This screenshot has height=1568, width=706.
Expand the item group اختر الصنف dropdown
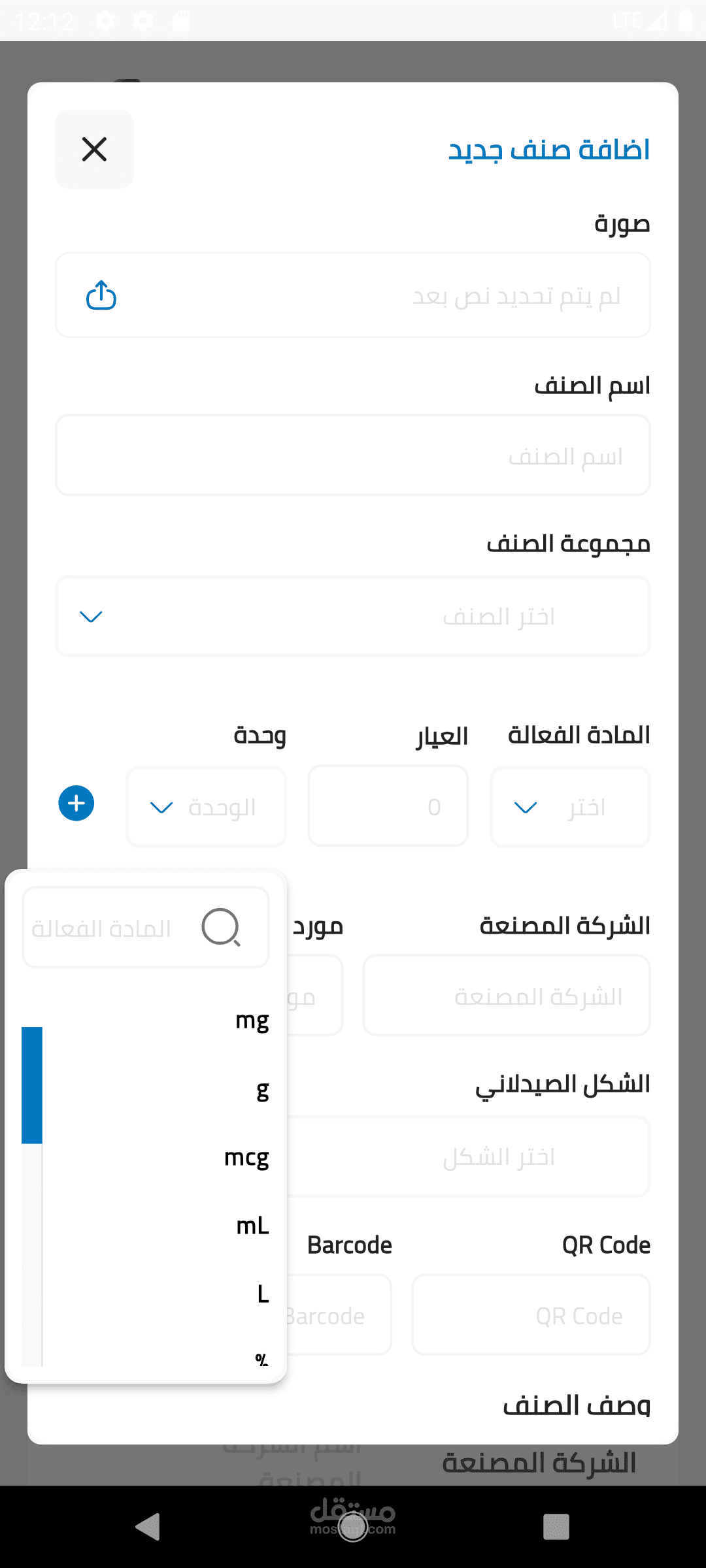point(353,616)
